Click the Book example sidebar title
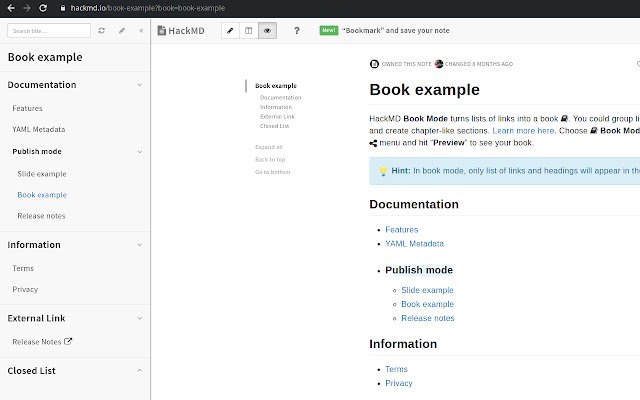Screen dimensions: 640x400 (45, 57)
